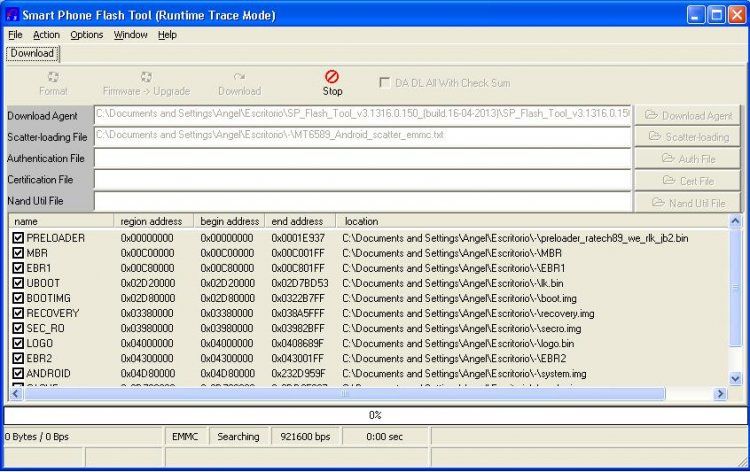Click the Searching status bar cell
Screen dimensions: 750x472
pyautogui.click(x=238, y=437)
